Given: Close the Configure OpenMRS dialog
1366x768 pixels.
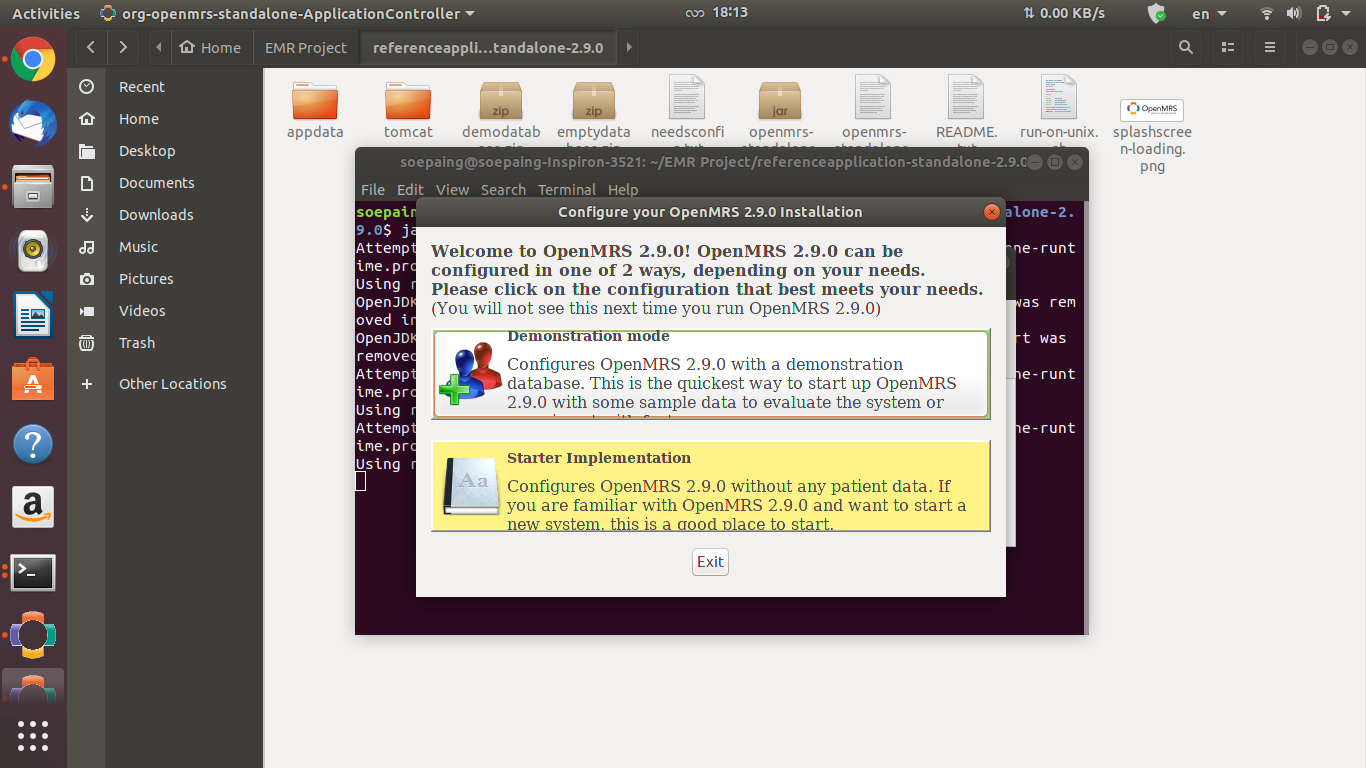Looking at the screenshot, I should 991,212.
